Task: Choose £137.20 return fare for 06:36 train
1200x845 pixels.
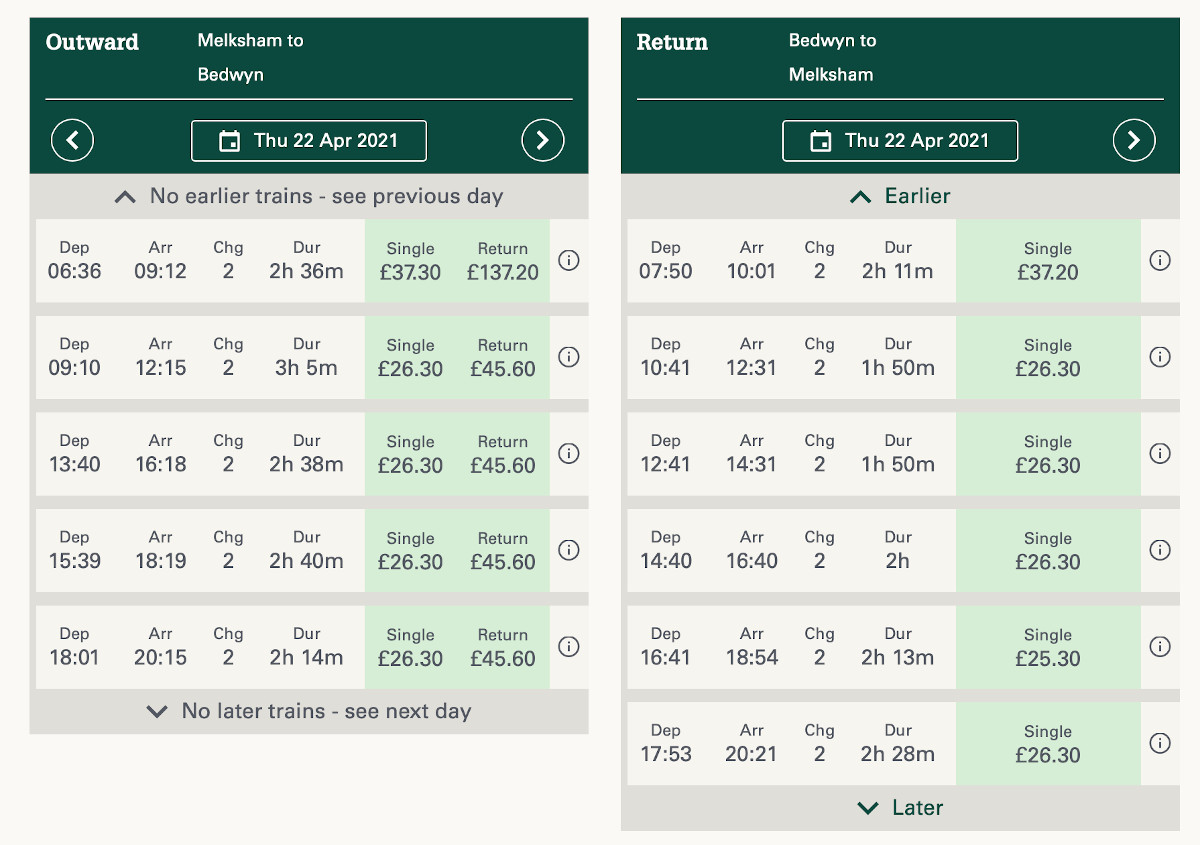Action: pos(502,261)
